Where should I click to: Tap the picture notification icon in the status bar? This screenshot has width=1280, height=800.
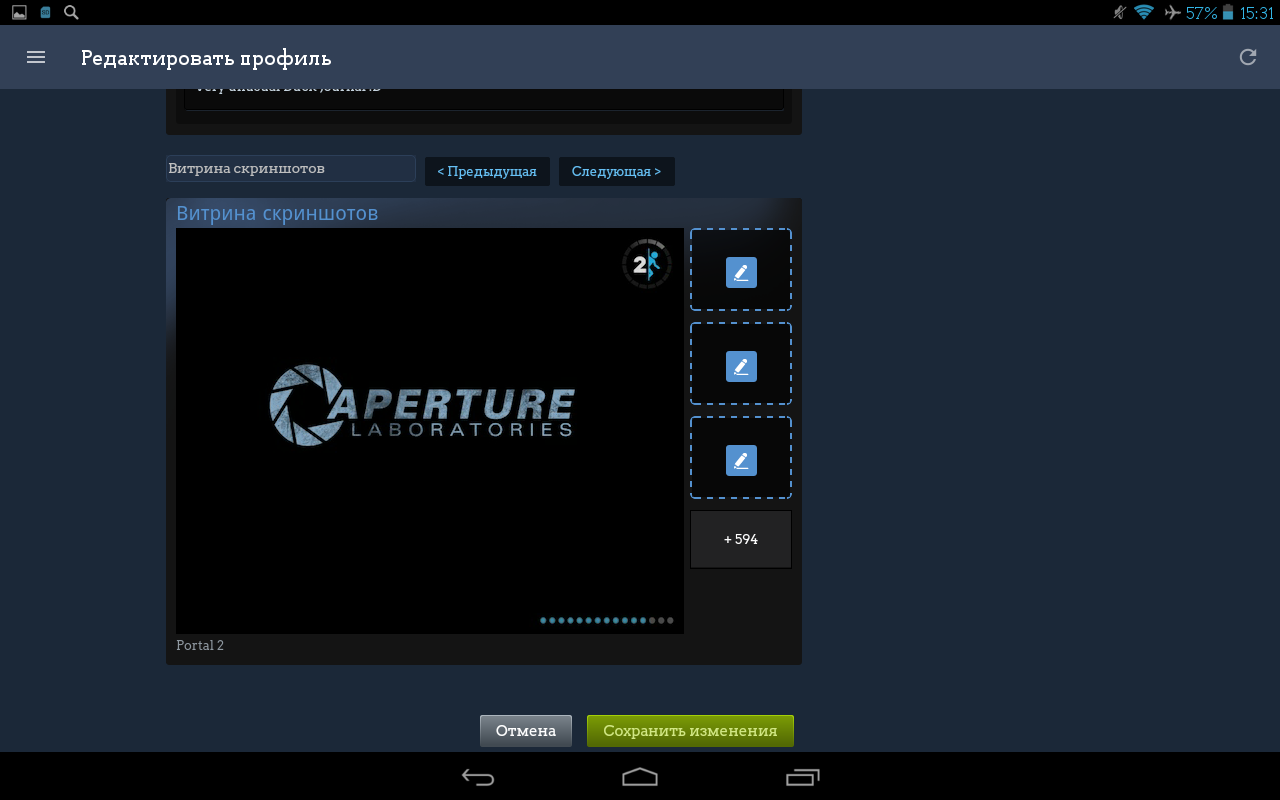pyautogui.click(x=19, y=12)
